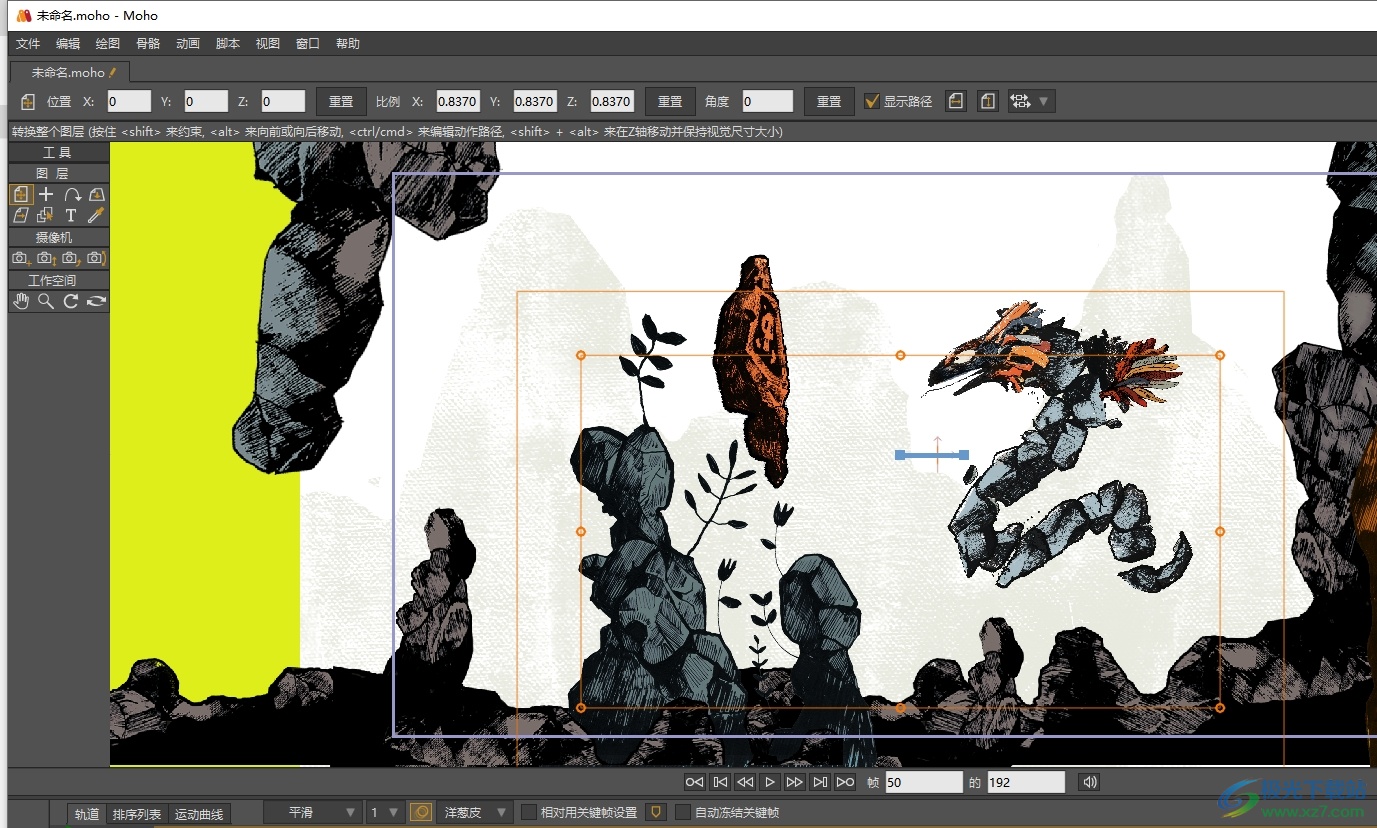
Task: Click the rewind button
Action: [x=744, y=782]
